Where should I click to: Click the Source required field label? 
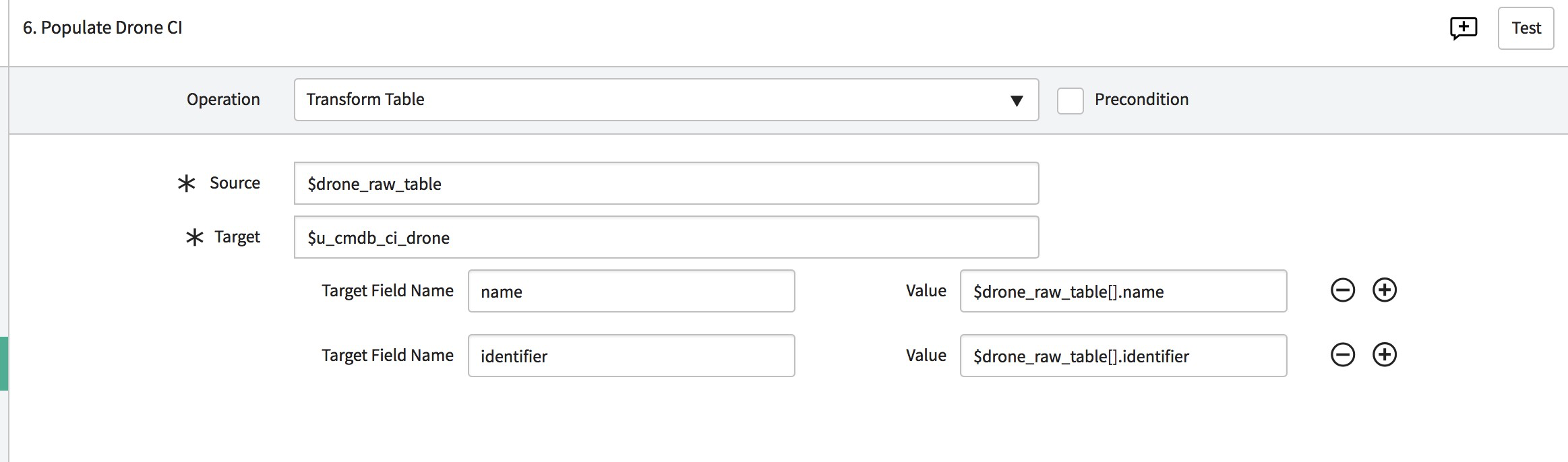[x=235, y=183]
